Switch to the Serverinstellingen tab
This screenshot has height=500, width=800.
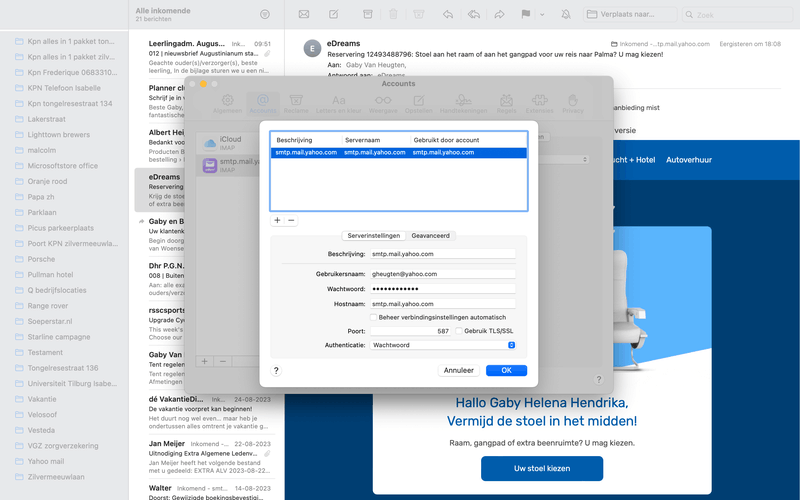point(373,236)
